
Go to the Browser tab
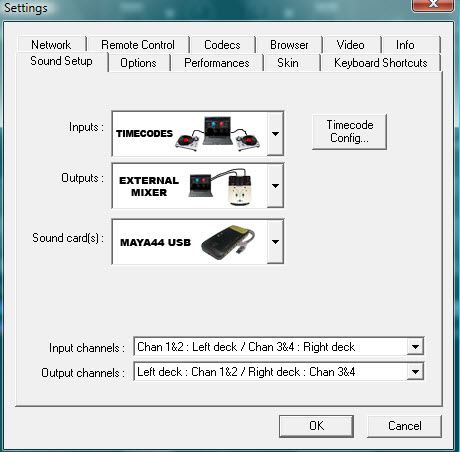[x=289, y=45]
